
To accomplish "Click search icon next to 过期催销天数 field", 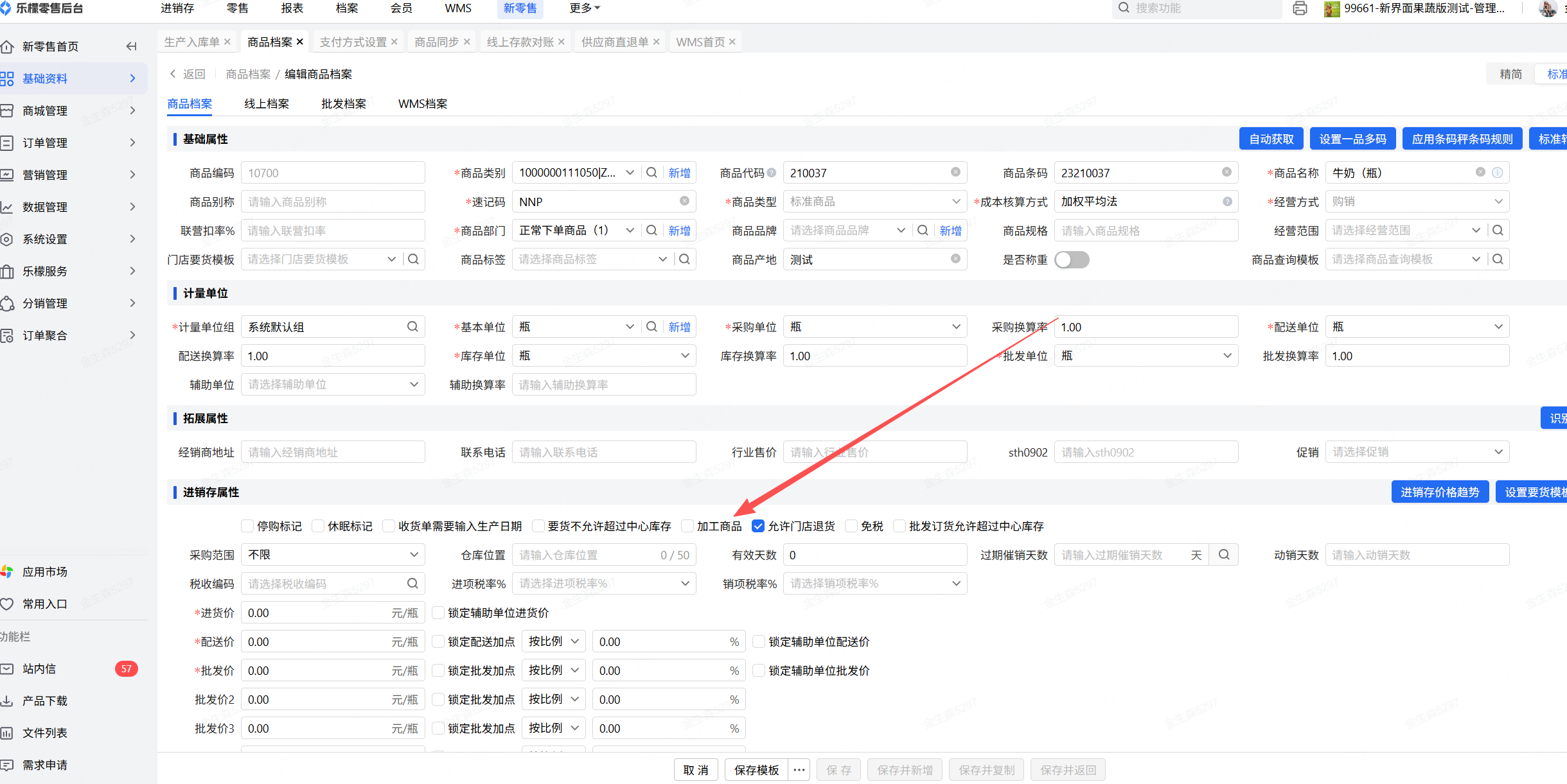I will click(x=1224, y=555).
